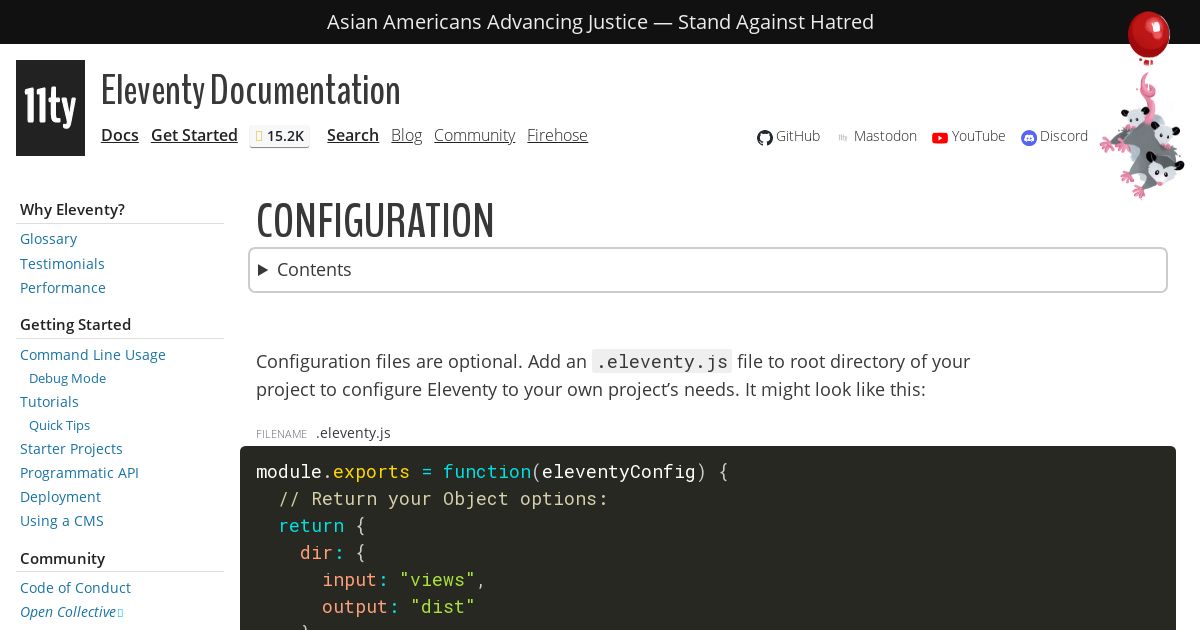Open the Firehose link
The height and width of the screenshot is (630, 1200).
pos(557,135)
